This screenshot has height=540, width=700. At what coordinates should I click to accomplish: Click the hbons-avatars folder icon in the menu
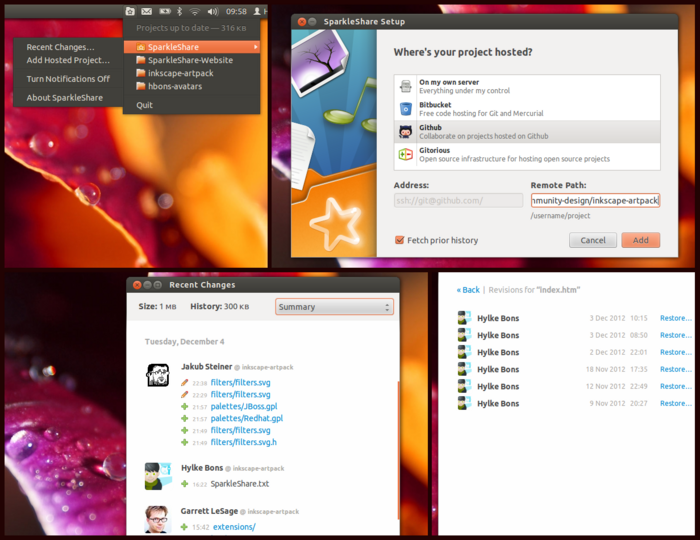tap(141, 86)
